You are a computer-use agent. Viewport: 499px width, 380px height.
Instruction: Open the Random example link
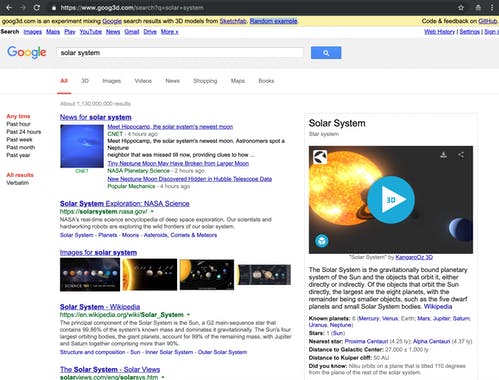coord(273,21)
